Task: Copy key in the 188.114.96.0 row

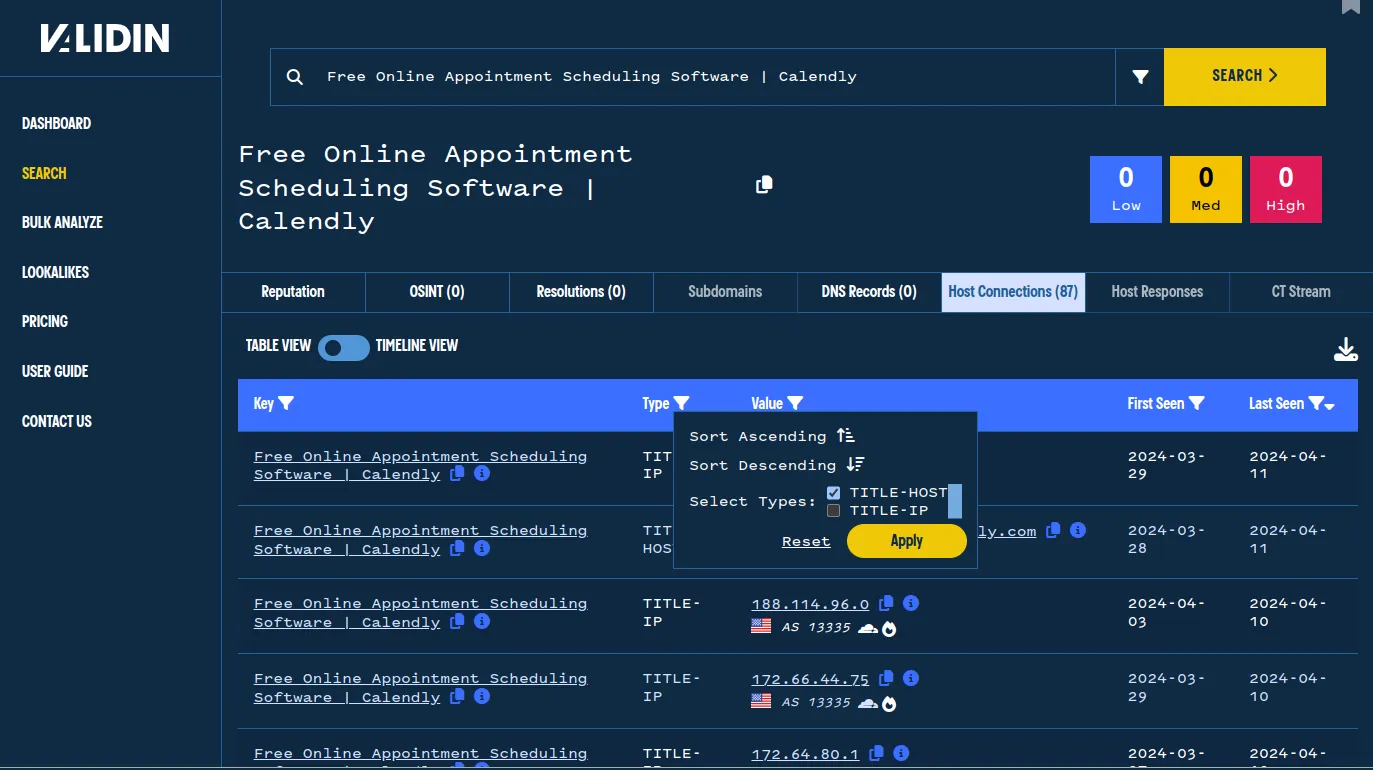Action: [457, 621]
